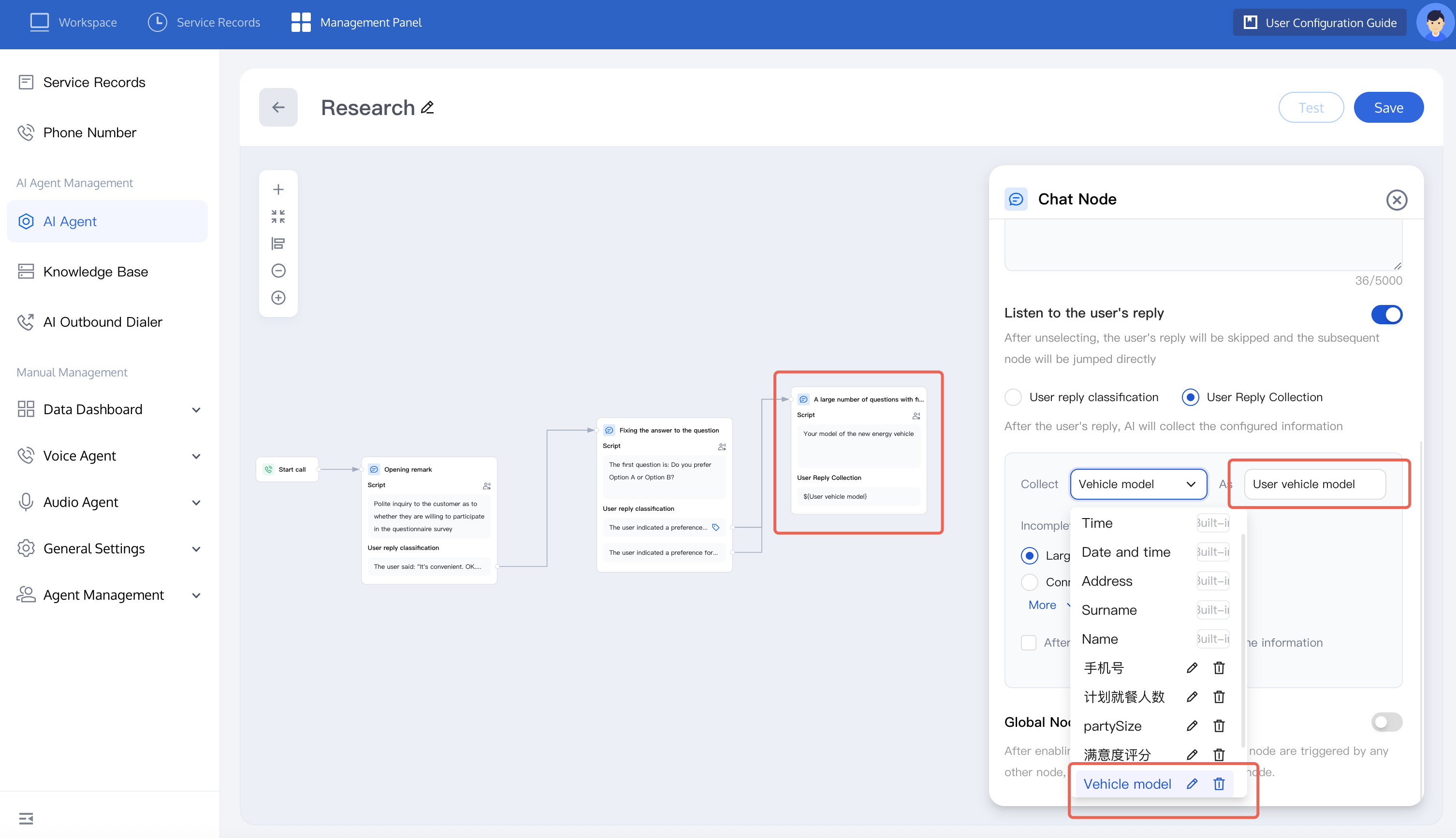Edit the Vehicle model entry with pencil icon

(1192, 784)
